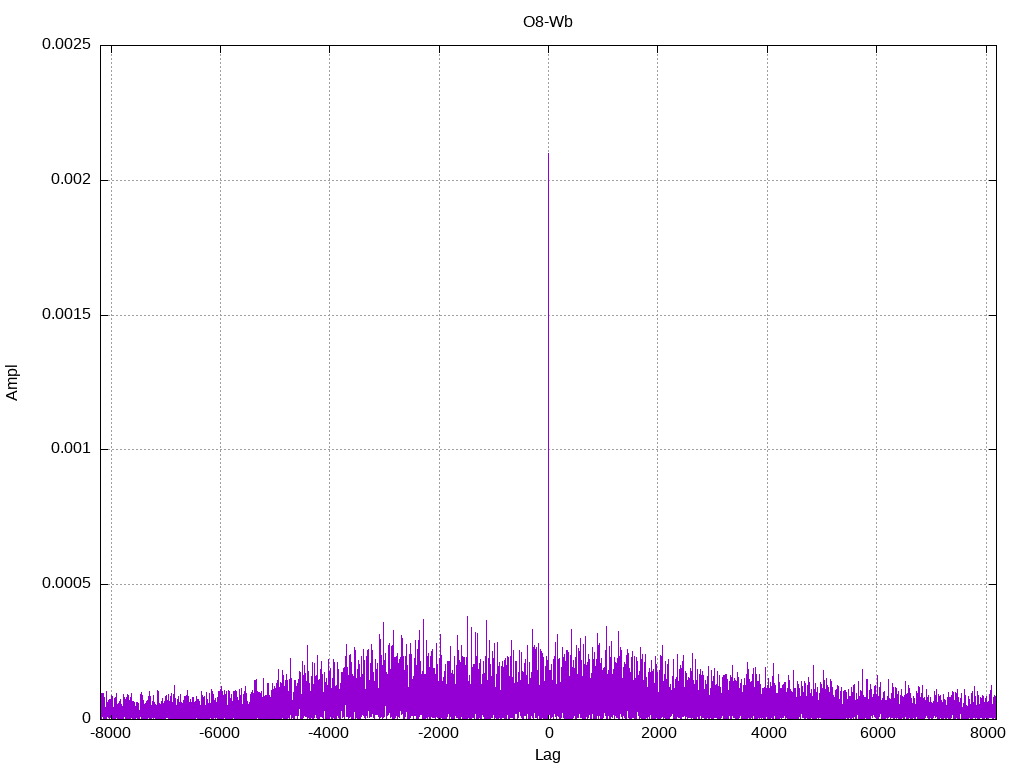Screen dimensions: 1024x768
Task: Click the 6000 x-axis tick label
Action: [877, 734]
